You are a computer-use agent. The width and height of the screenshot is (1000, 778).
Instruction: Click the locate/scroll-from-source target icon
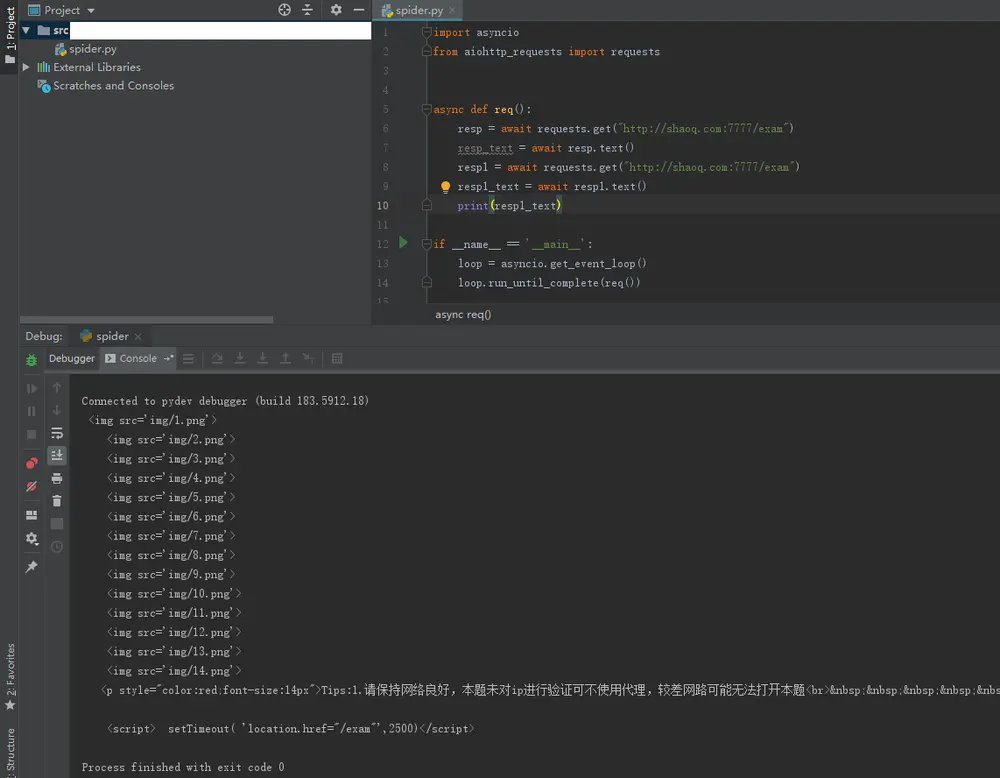[284, 10]
